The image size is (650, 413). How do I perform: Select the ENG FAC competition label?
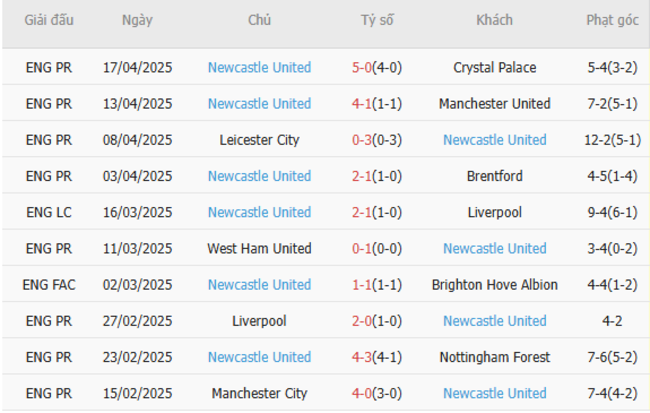point(49,285)
